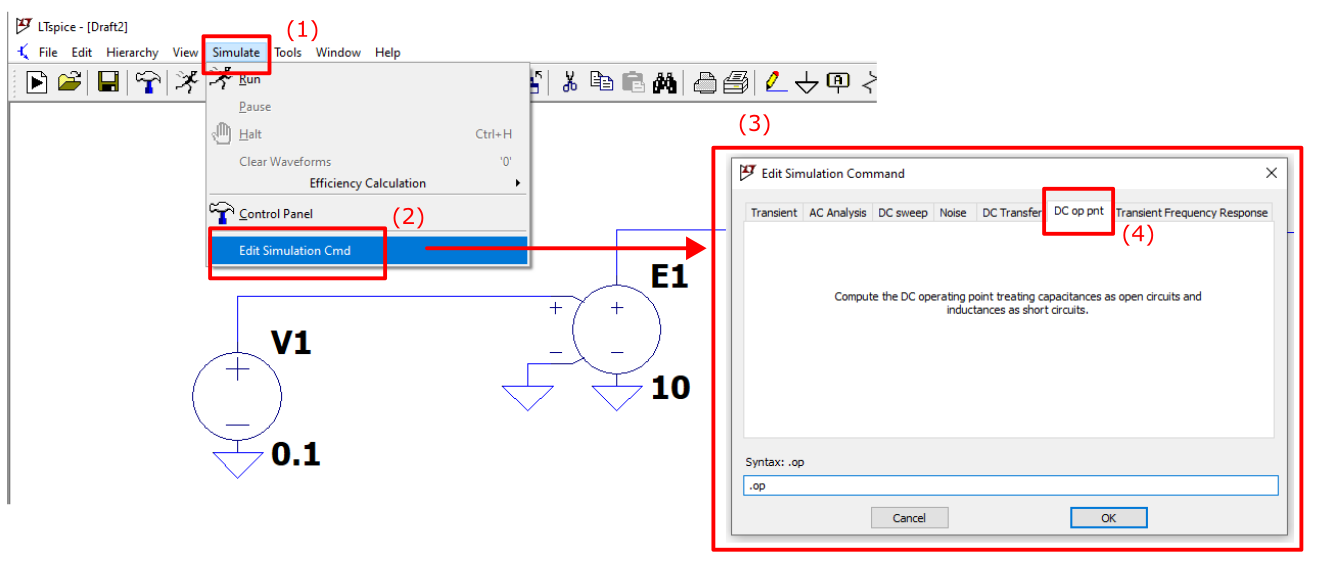The image size is (1319, 565).
Task: Open the Tools menu
Action: coord(288,52)
